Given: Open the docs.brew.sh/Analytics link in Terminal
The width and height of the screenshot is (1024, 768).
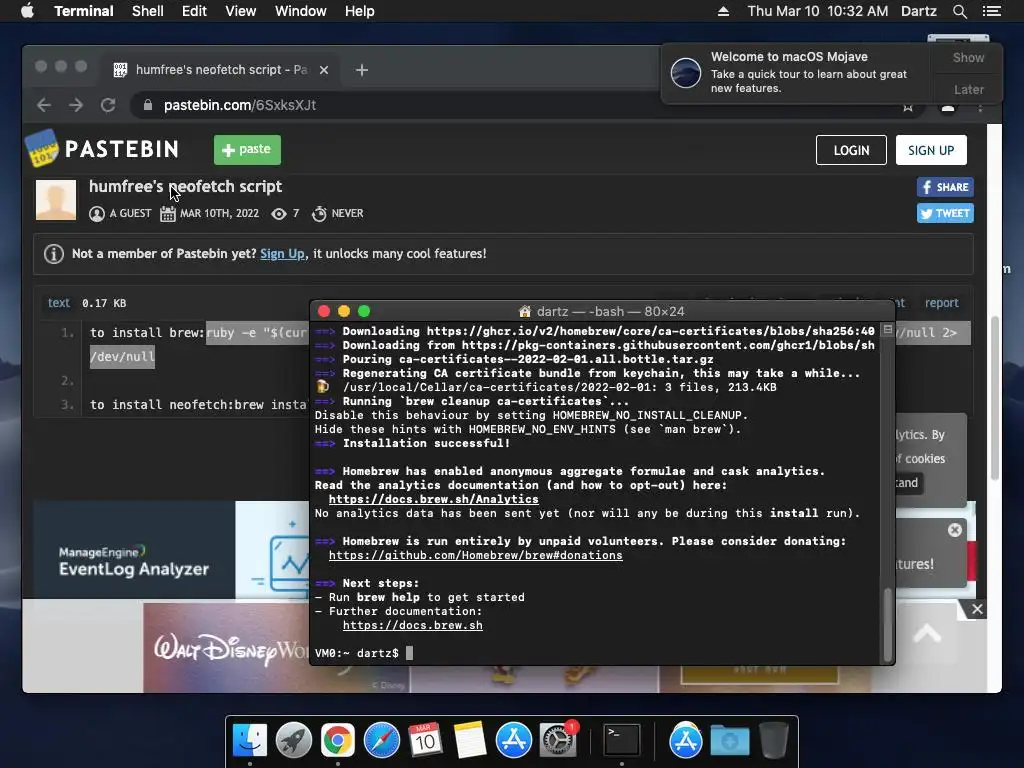Looking at the screenshot, I should (434, 499).
